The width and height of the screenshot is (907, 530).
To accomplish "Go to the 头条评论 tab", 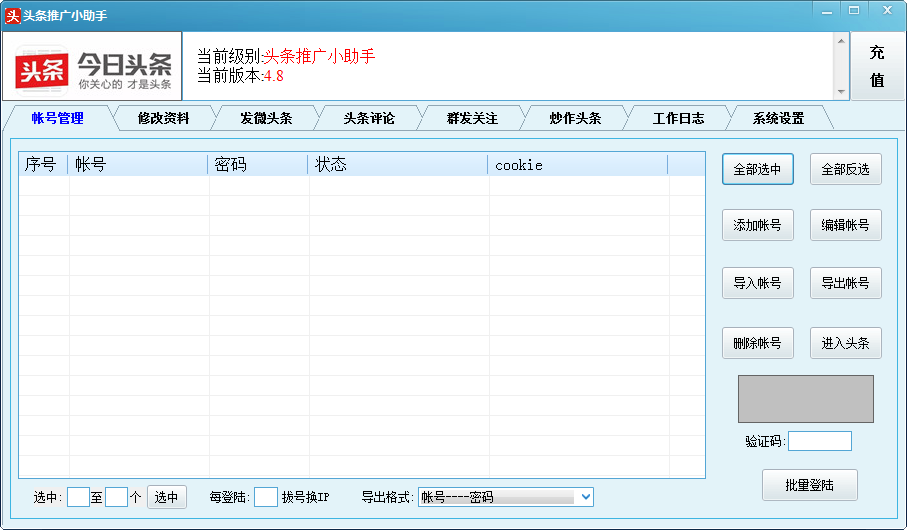I will click(369, 118).
